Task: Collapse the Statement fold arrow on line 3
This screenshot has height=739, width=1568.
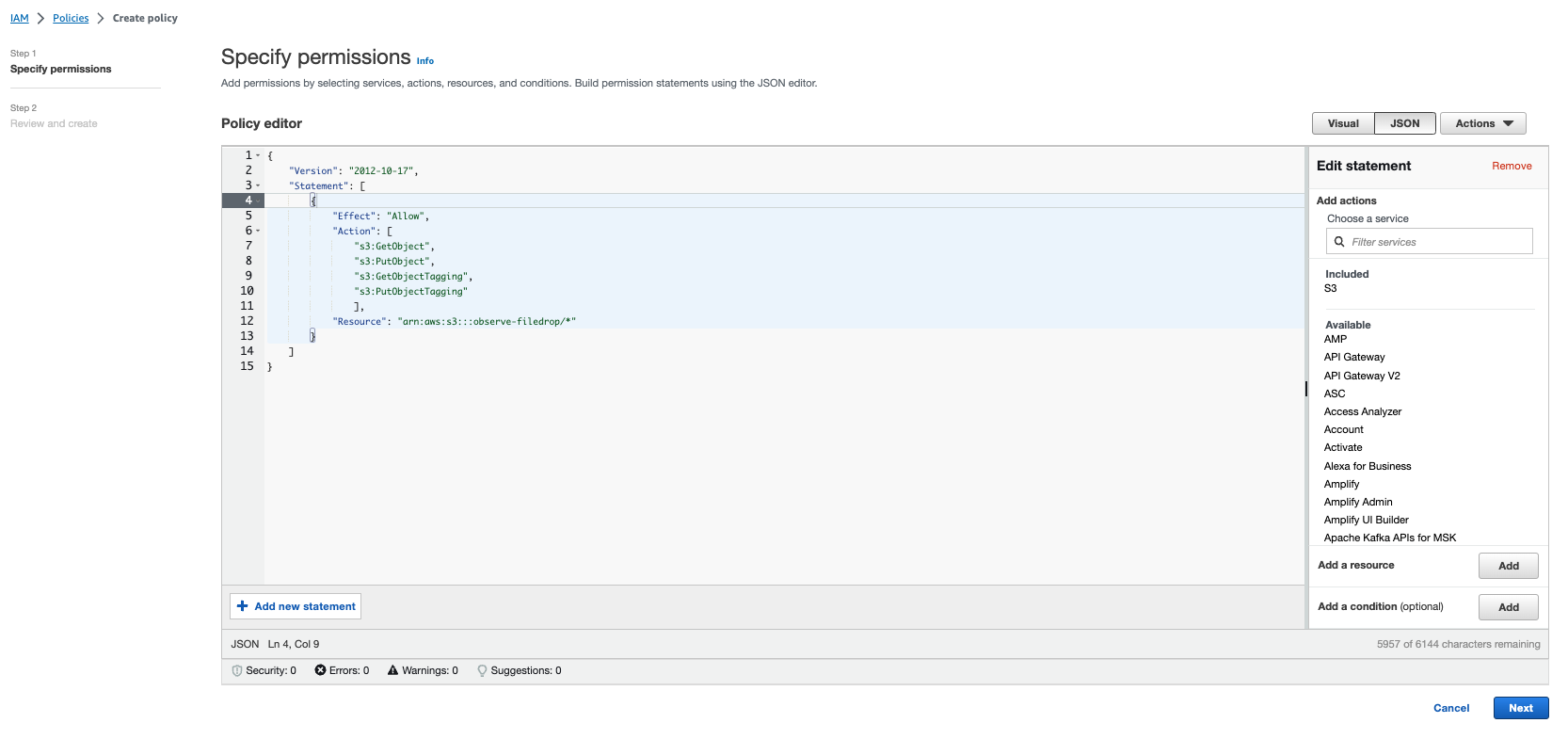Action: (258, 185)
